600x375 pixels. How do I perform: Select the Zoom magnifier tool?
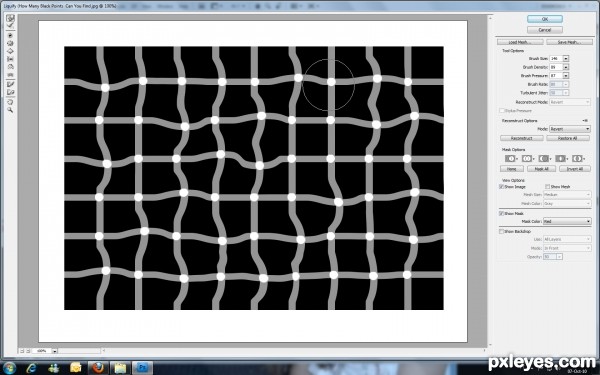[10, 110]
